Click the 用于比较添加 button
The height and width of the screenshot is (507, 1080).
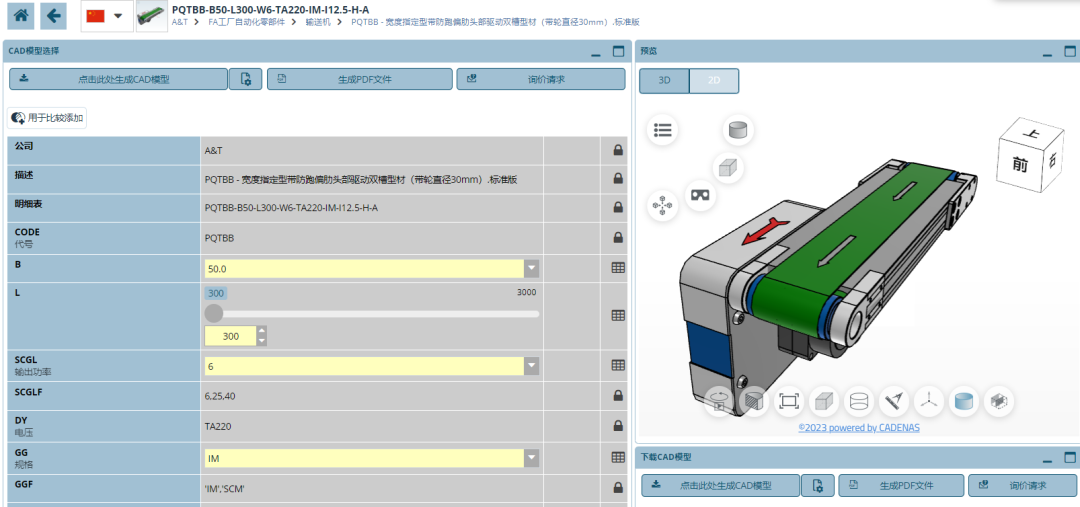point(48,118)
